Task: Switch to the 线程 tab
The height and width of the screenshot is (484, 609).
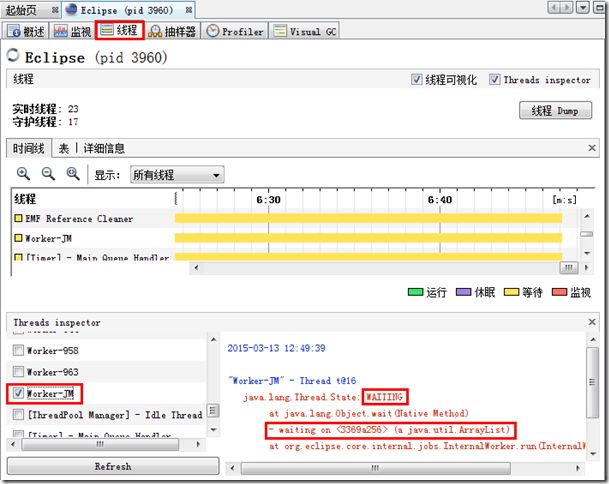Action: tap(120, 30)
